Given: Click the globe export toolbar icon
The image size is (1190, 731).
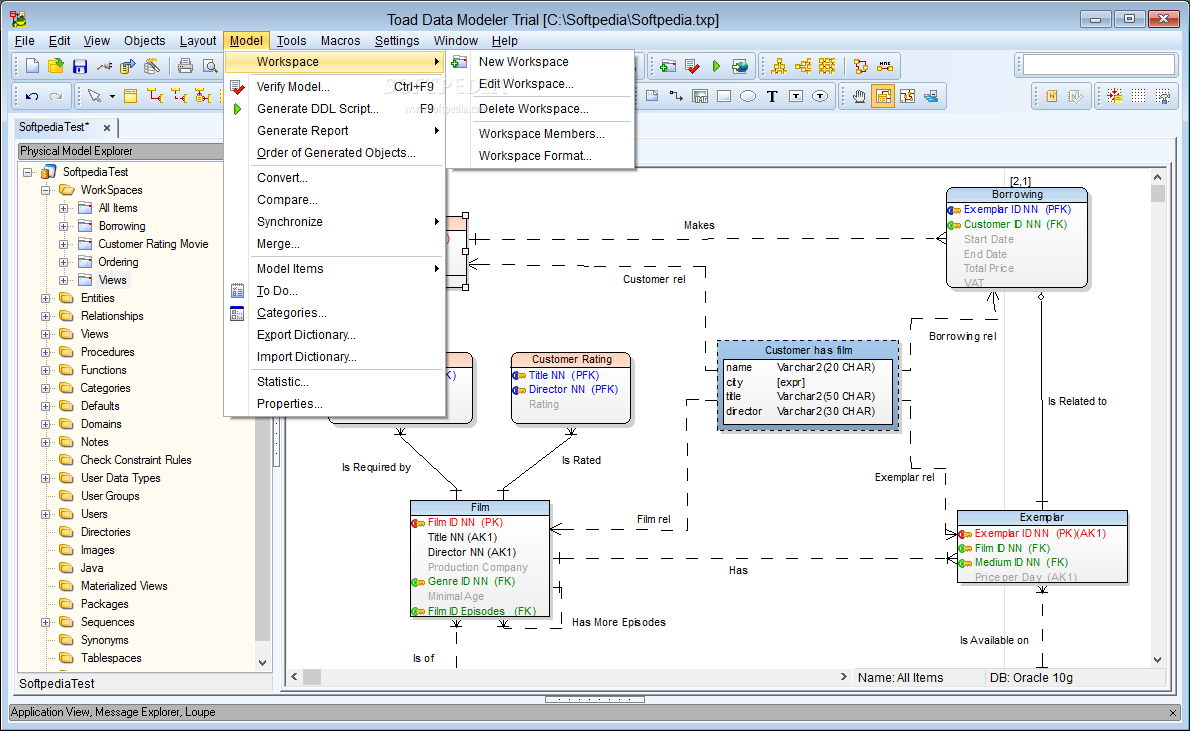Looking at the screenshot, I should pyautogui.click(x=740, y=67).
